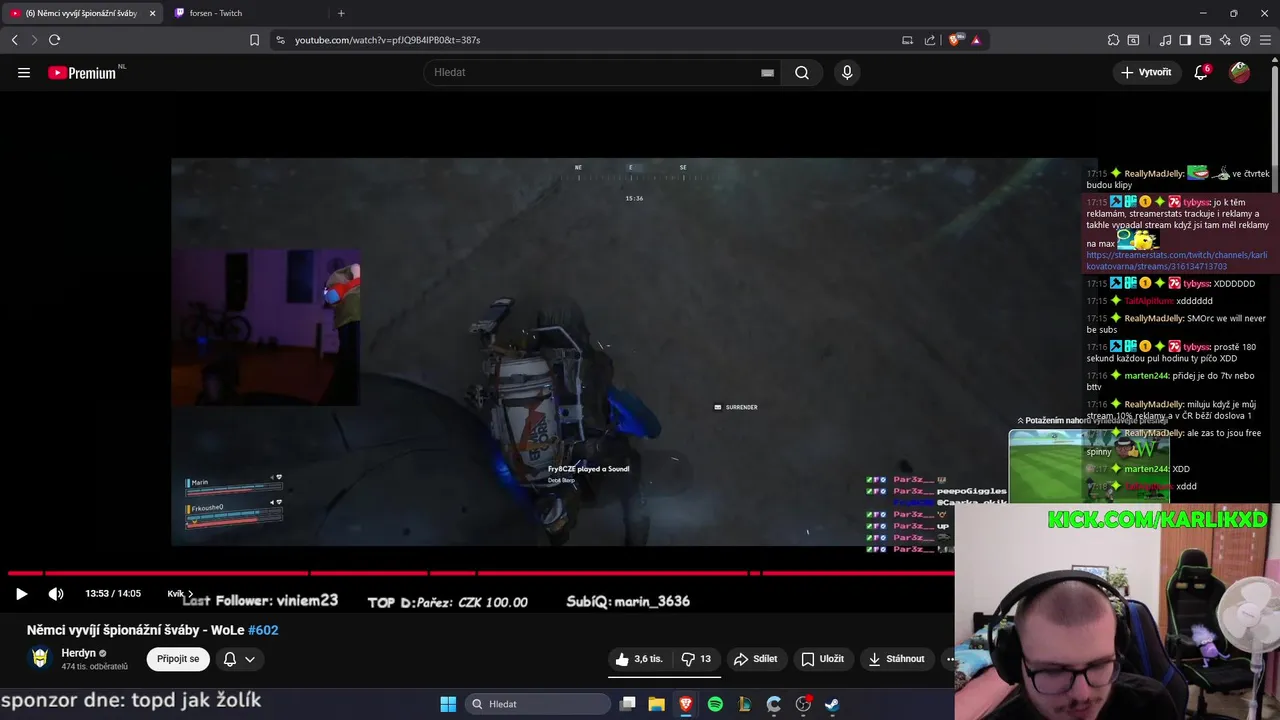The image size is (1280, 720).
Task: Like the video (3,6 tis.)
Action: point(639,659)
